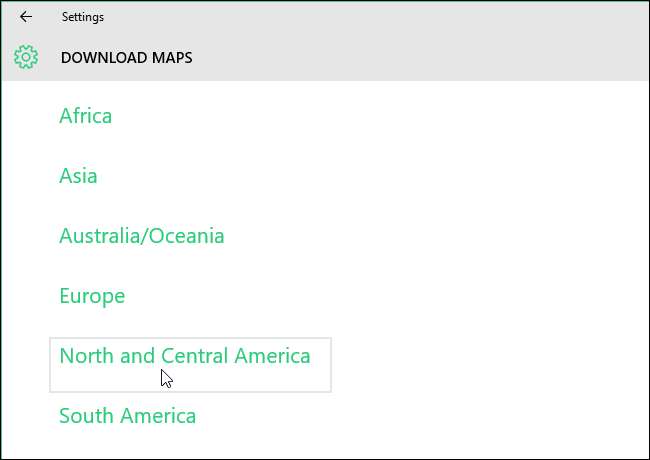This screenshot has width=650, height=460.
Task: Expand the Asia region entry
Action: [x=78, y=176]
